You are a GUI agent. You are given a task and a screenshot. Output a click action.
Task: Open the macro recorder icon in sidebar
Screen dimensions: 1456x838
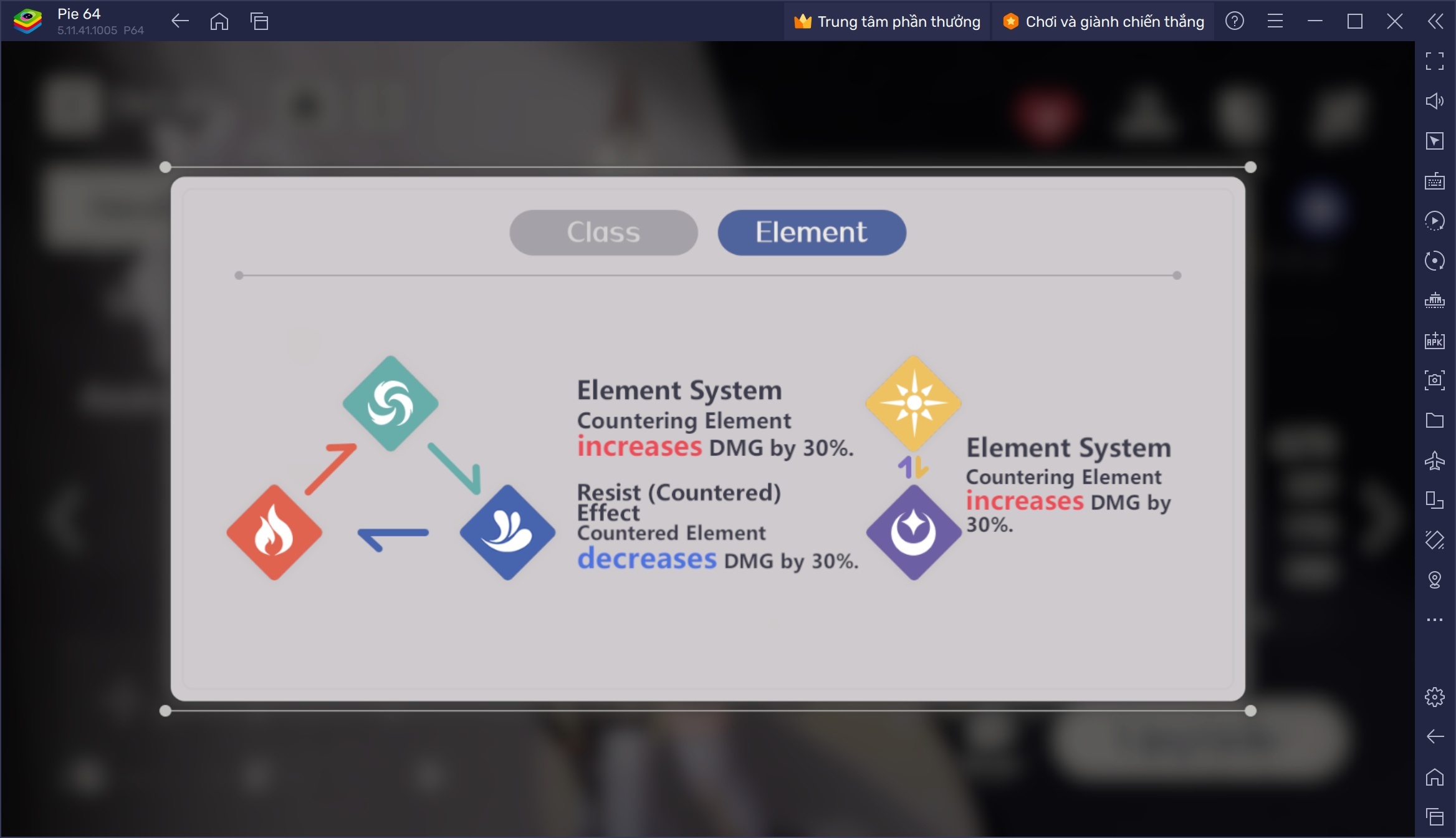(x=1435, y=261)
